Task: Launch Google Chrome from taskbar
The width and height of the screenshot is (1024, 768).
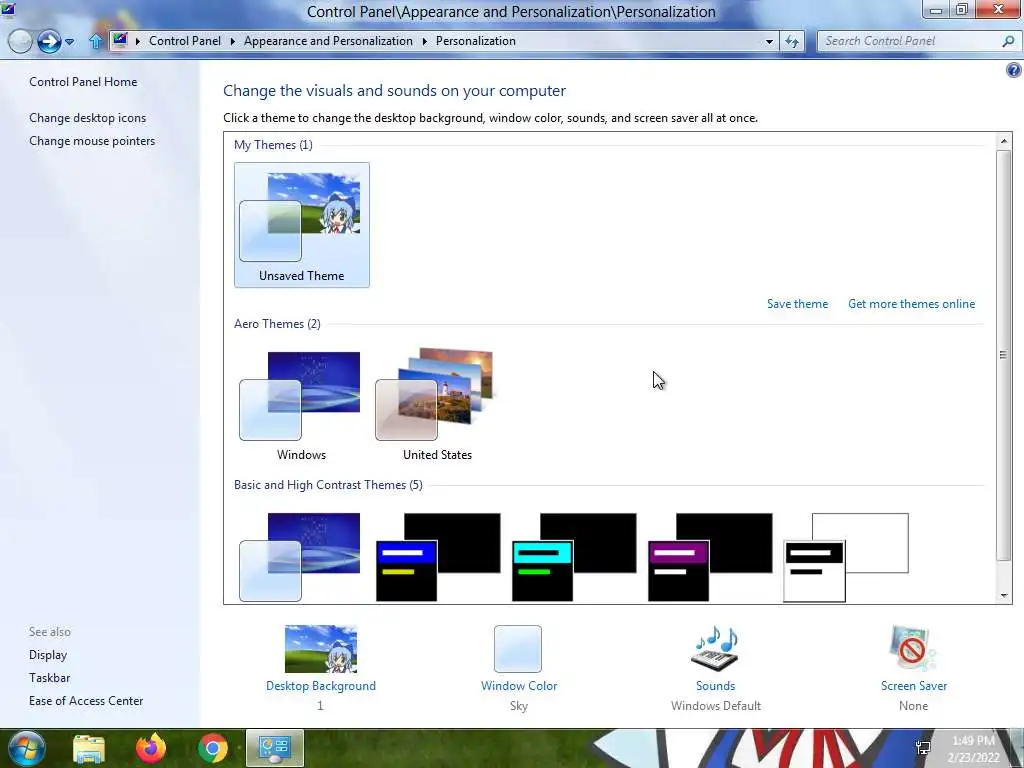Action: [213, 748]
